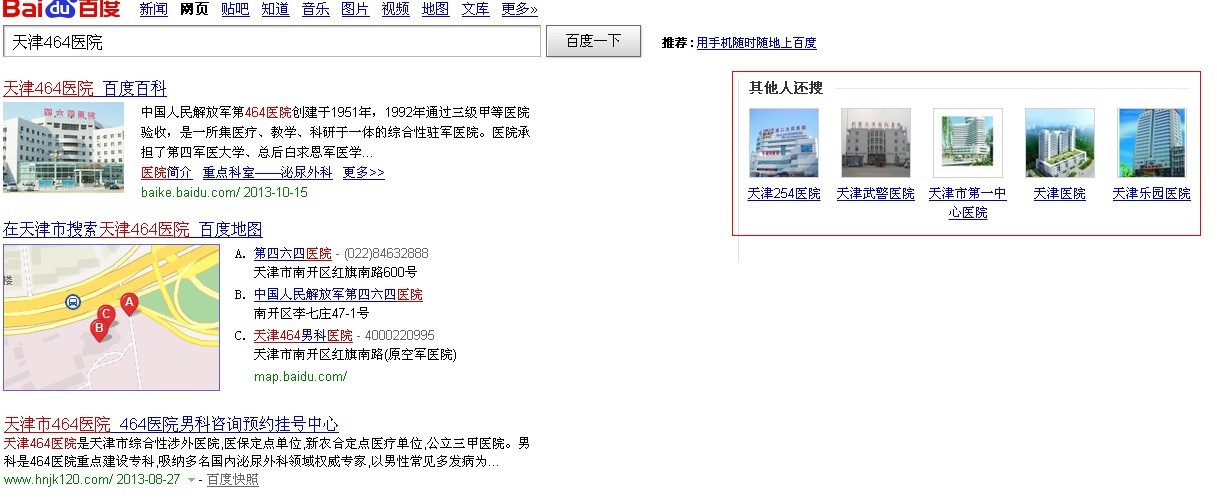Image resolution: width=1217 pixels, height=499 pixels.
Task: Open 重点科室——泌尿外科 link
Action: coord(267,172)
